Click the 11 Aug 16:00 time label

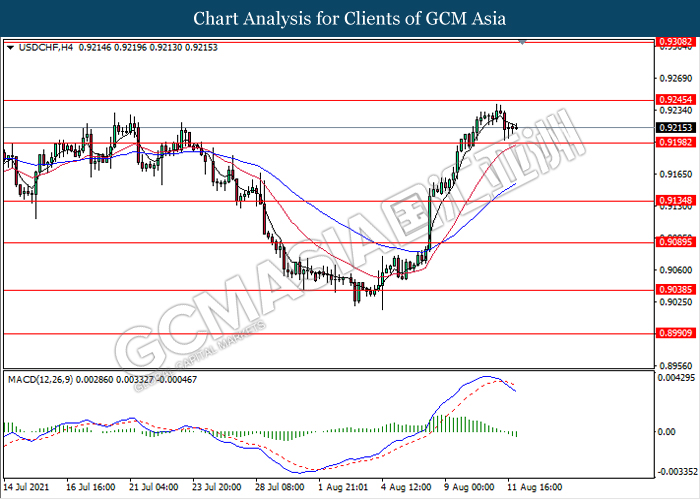(x=534, y=487)
